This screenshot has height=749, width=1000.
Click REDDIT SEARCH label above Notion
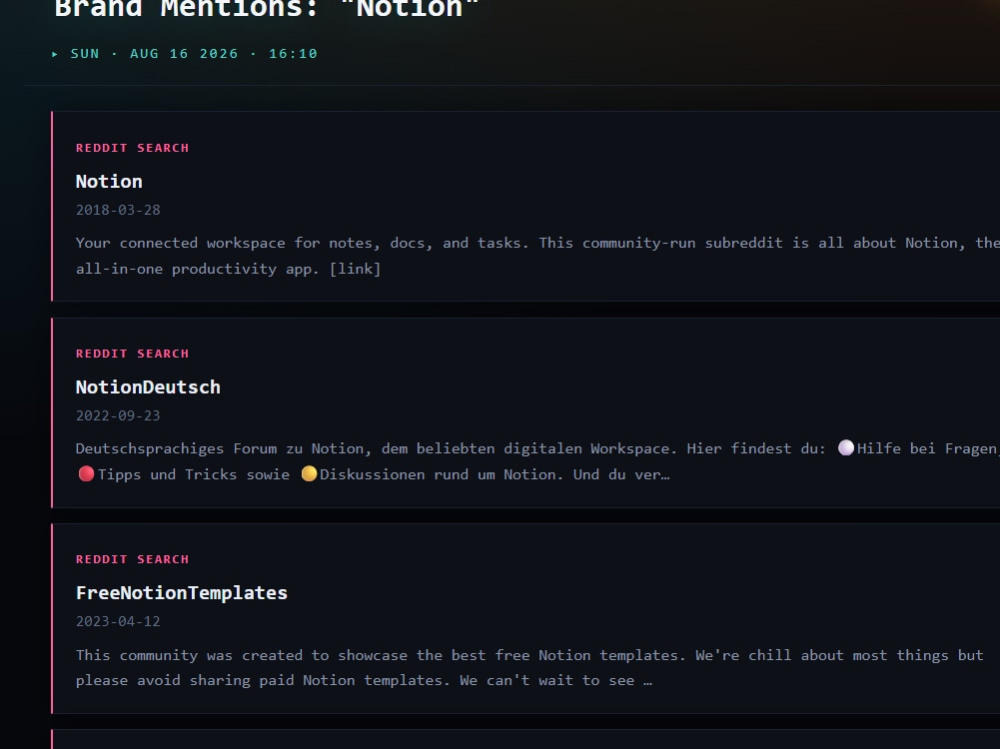click(133, 148)
